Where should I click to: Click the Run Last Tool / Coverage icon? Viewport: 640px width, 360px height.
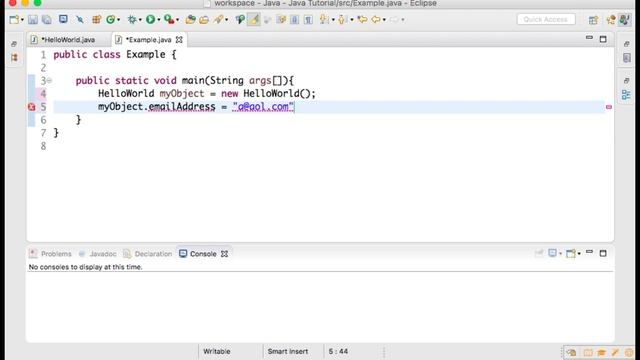coord(169,19)
